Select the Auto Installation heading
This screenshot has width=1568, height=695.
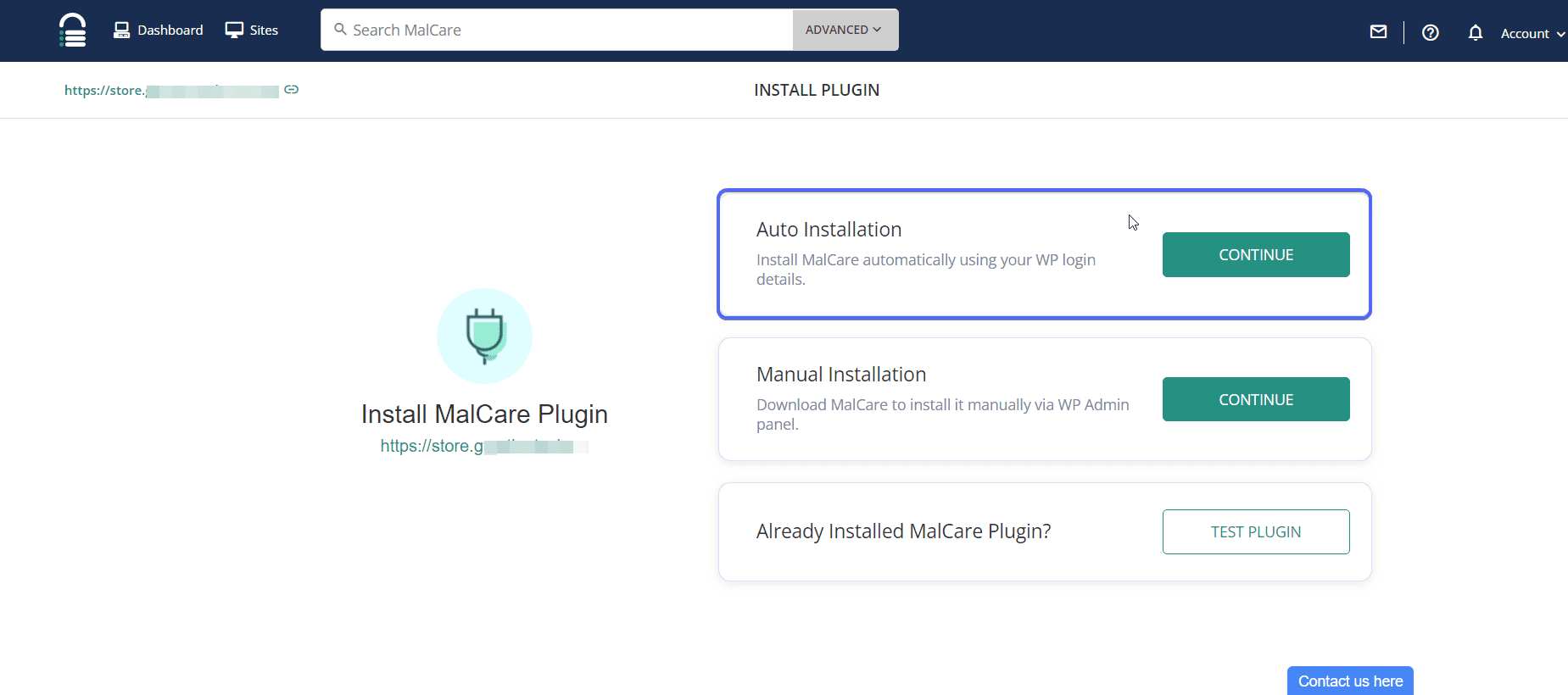[x=829, y=230]
